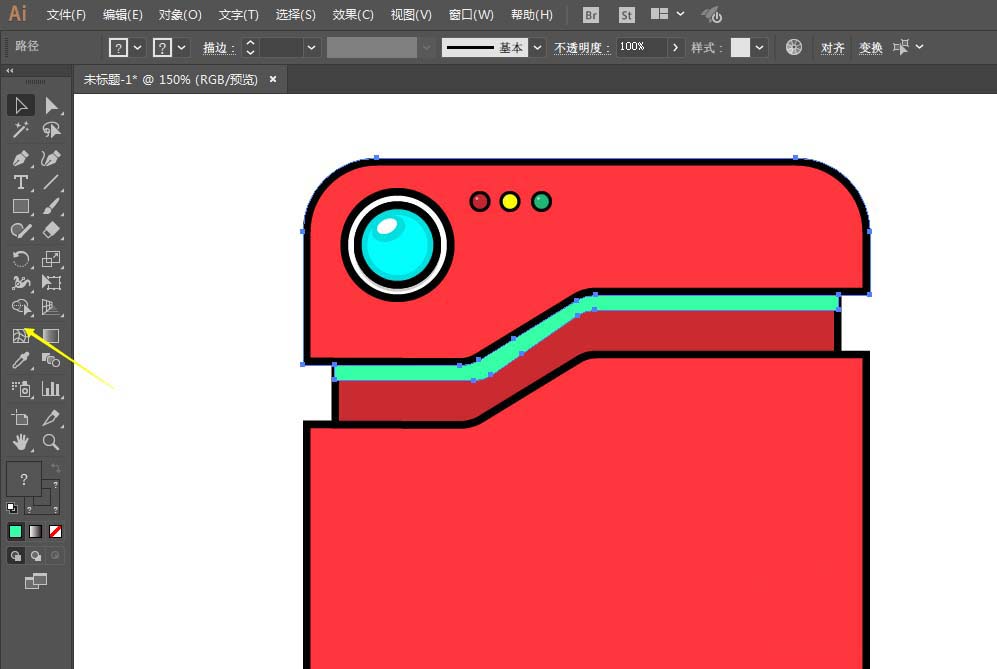Enable Draw Behind mode

[36, 556]
